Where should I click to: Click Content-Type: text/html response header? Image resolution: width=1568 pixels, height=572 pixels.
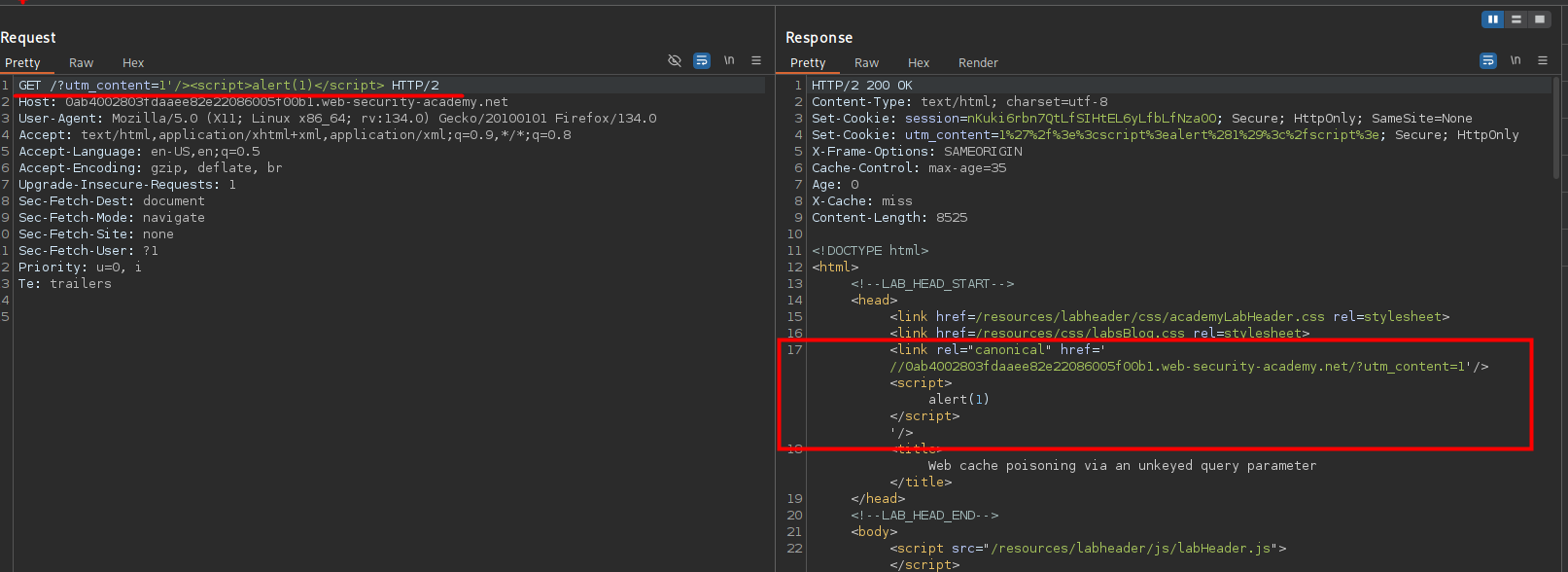tap(959, 102)
